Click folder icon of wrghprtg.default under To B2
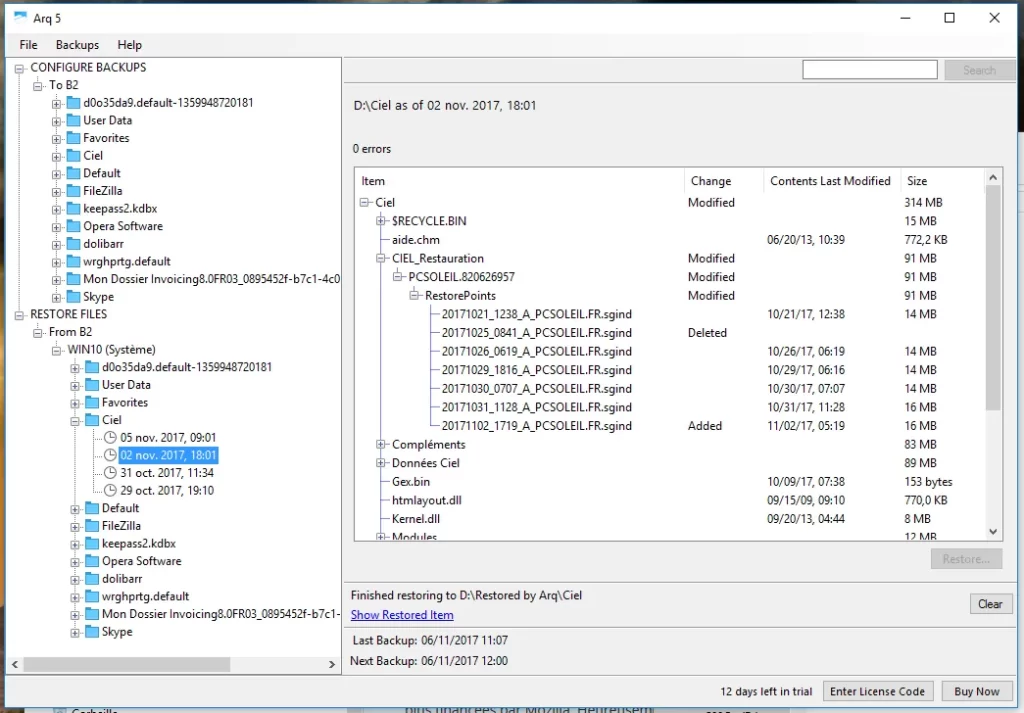Image resolution: width=1024 pixels, height=713 pixels. point(73,261)
